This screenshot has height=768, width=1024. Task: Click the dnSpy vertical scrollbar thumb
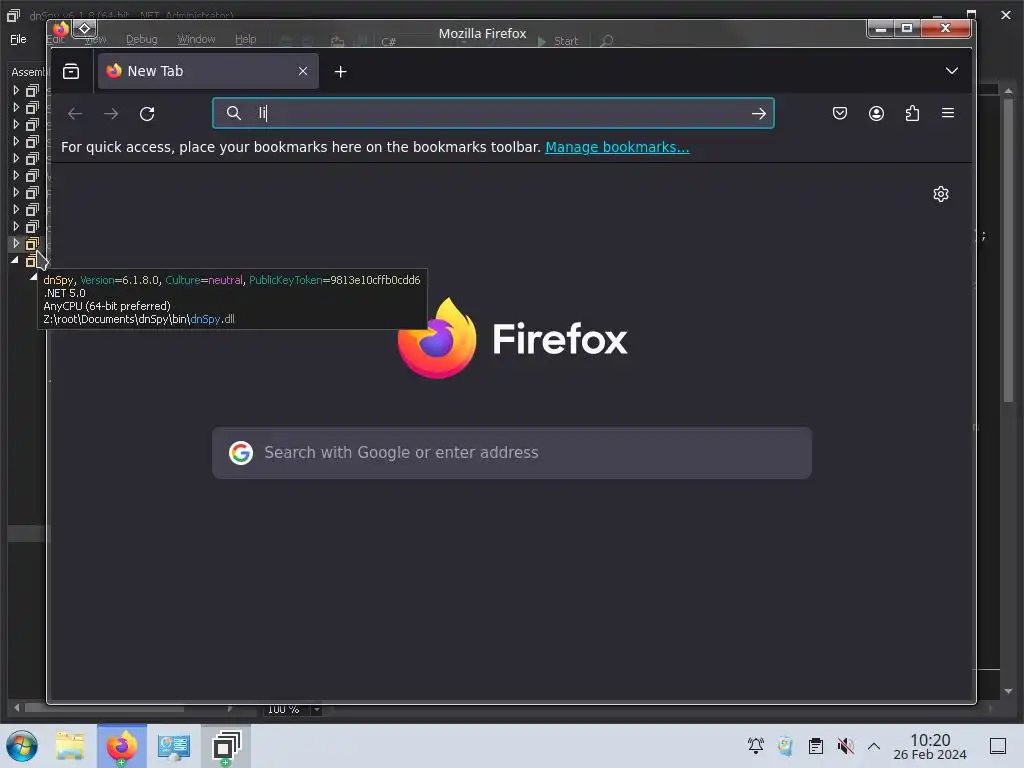(1008, 250)
